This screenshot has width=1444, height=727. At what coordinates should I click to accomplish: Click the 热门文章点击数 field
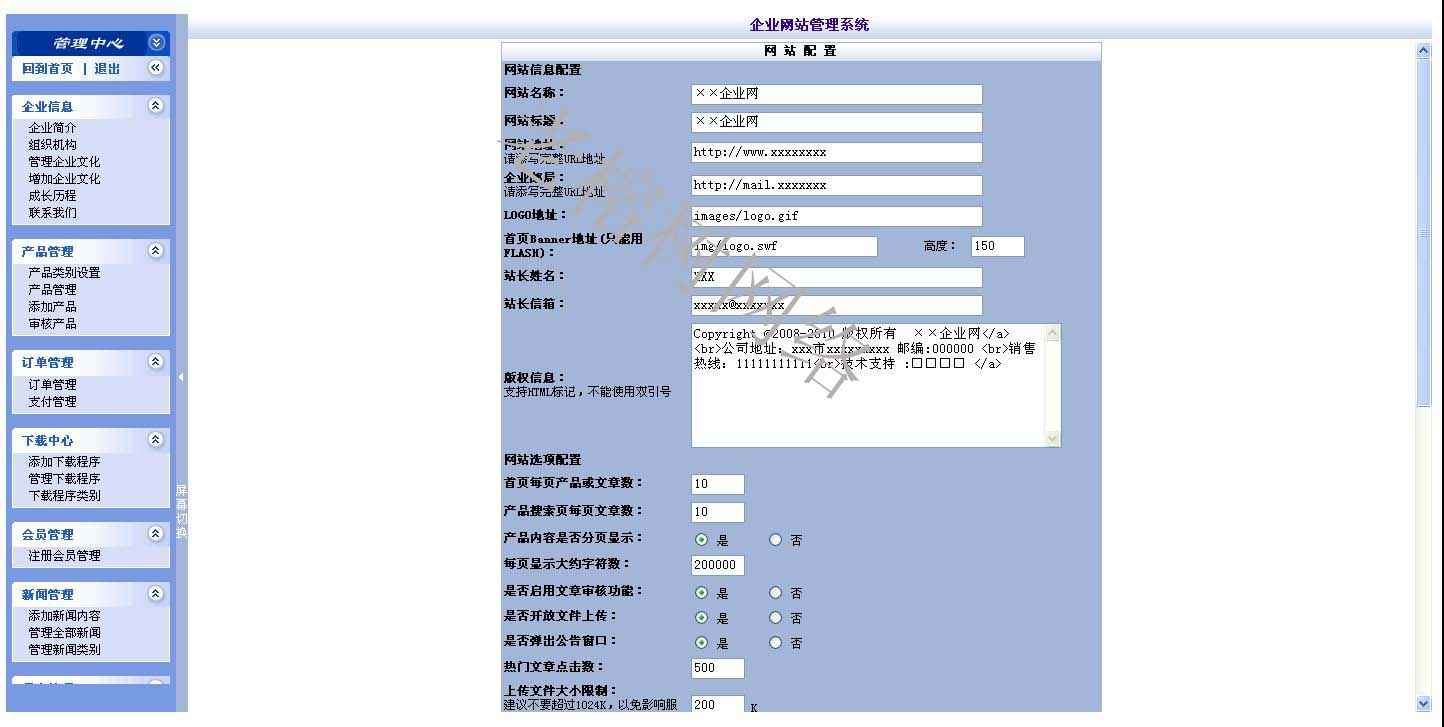(x=718, y=668)
